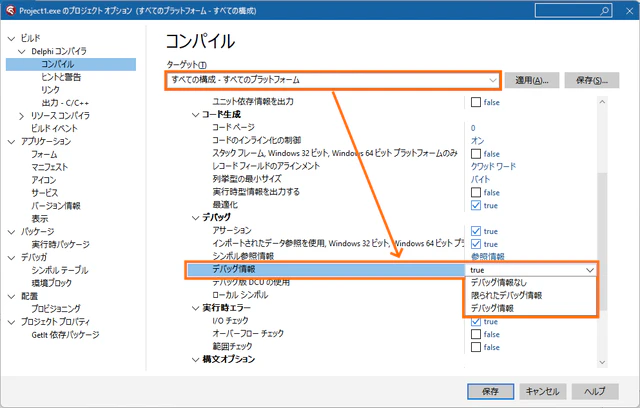This screenshot has width=640, height=408.
Task: Select GetIt 依存パッケージ in the tree
Action: click(x=65, y=335)
